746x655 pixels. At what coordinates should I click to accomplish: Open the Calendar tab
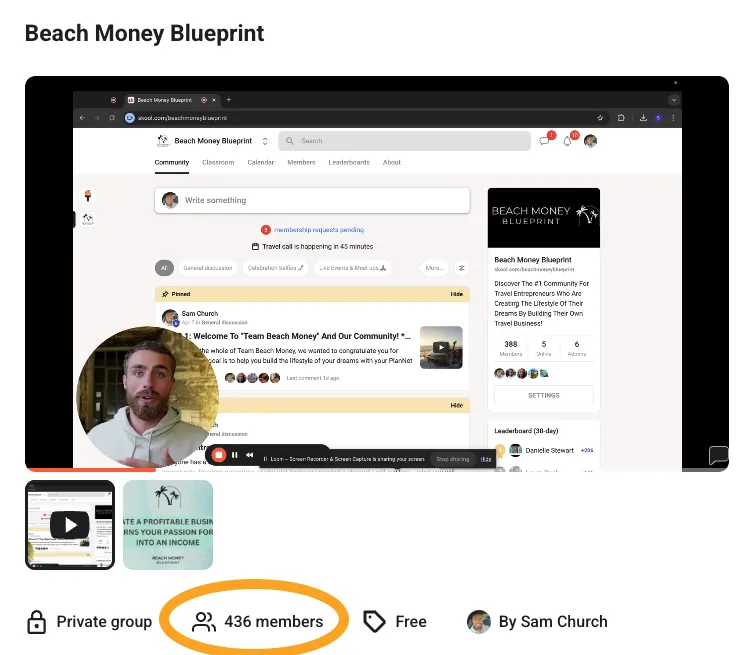(261, 162)
